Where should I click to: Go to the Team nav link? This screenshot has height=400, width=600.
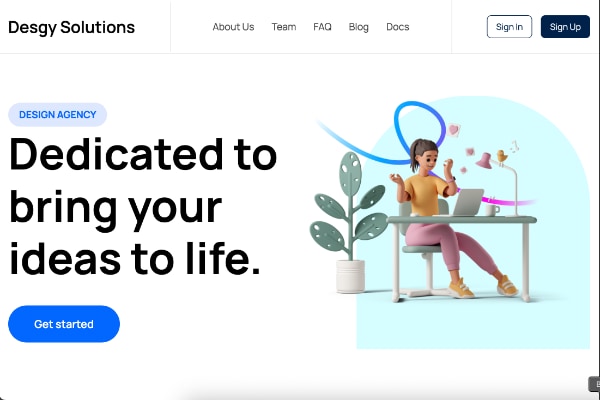[x=284, y=27]
